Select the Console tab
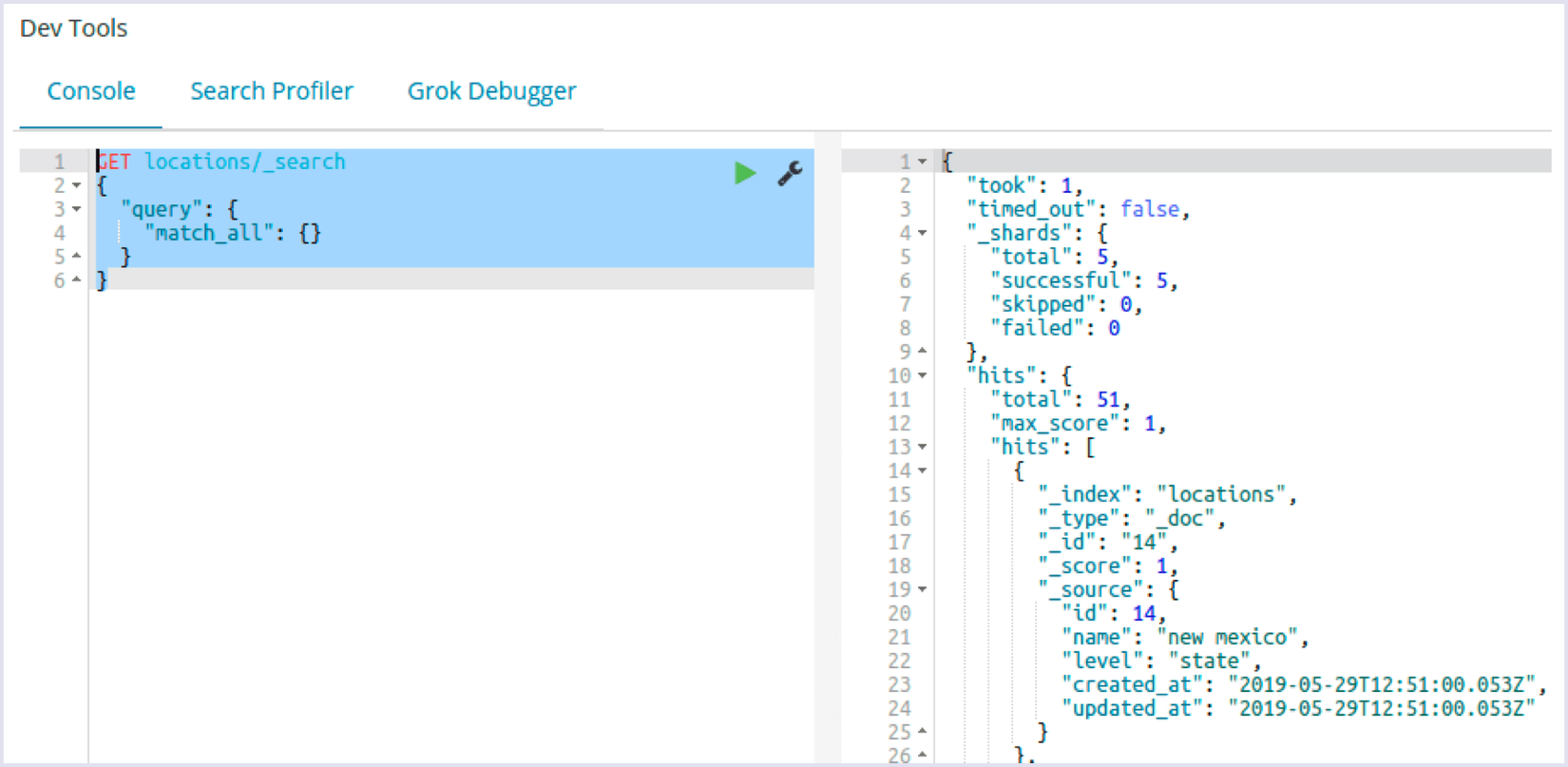Image resolution: width=1568 pixels, height=767 pixels. pos(91,91)
